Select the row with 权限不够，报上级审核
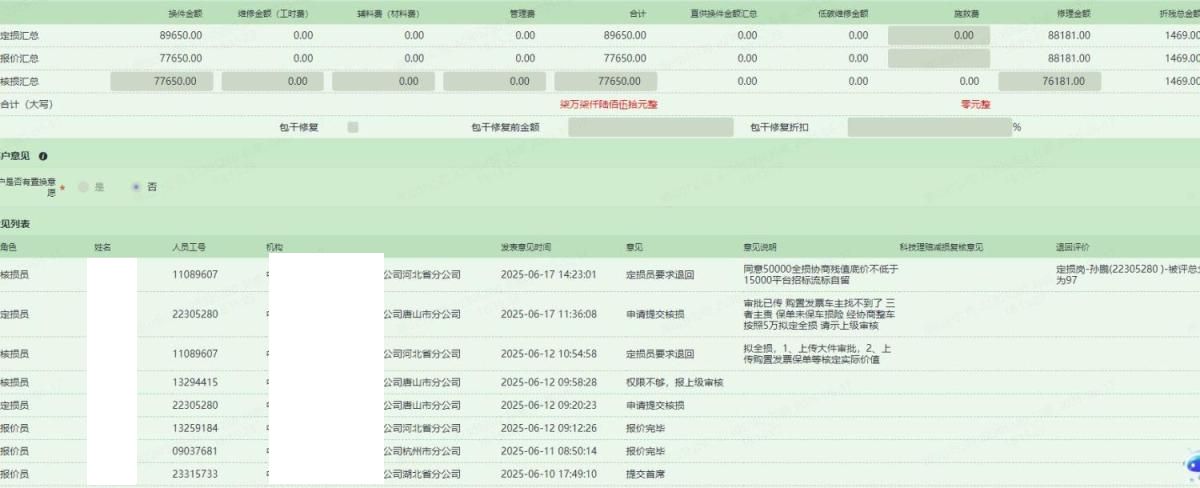This screenshot has height=488, width=1200. click(x=674, y=382)
